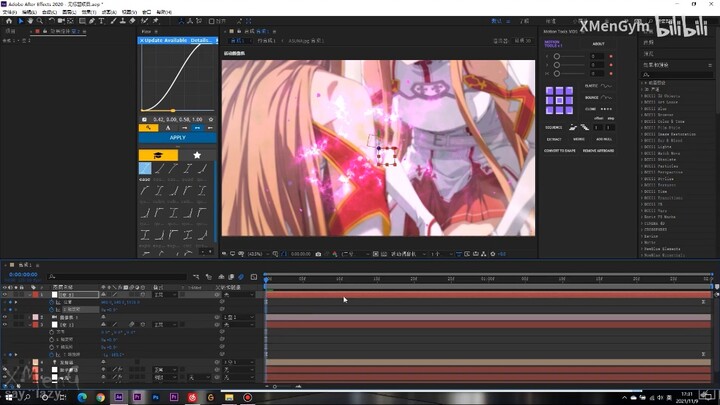Toggle eye visibility of layer 3

coord(5,325)
